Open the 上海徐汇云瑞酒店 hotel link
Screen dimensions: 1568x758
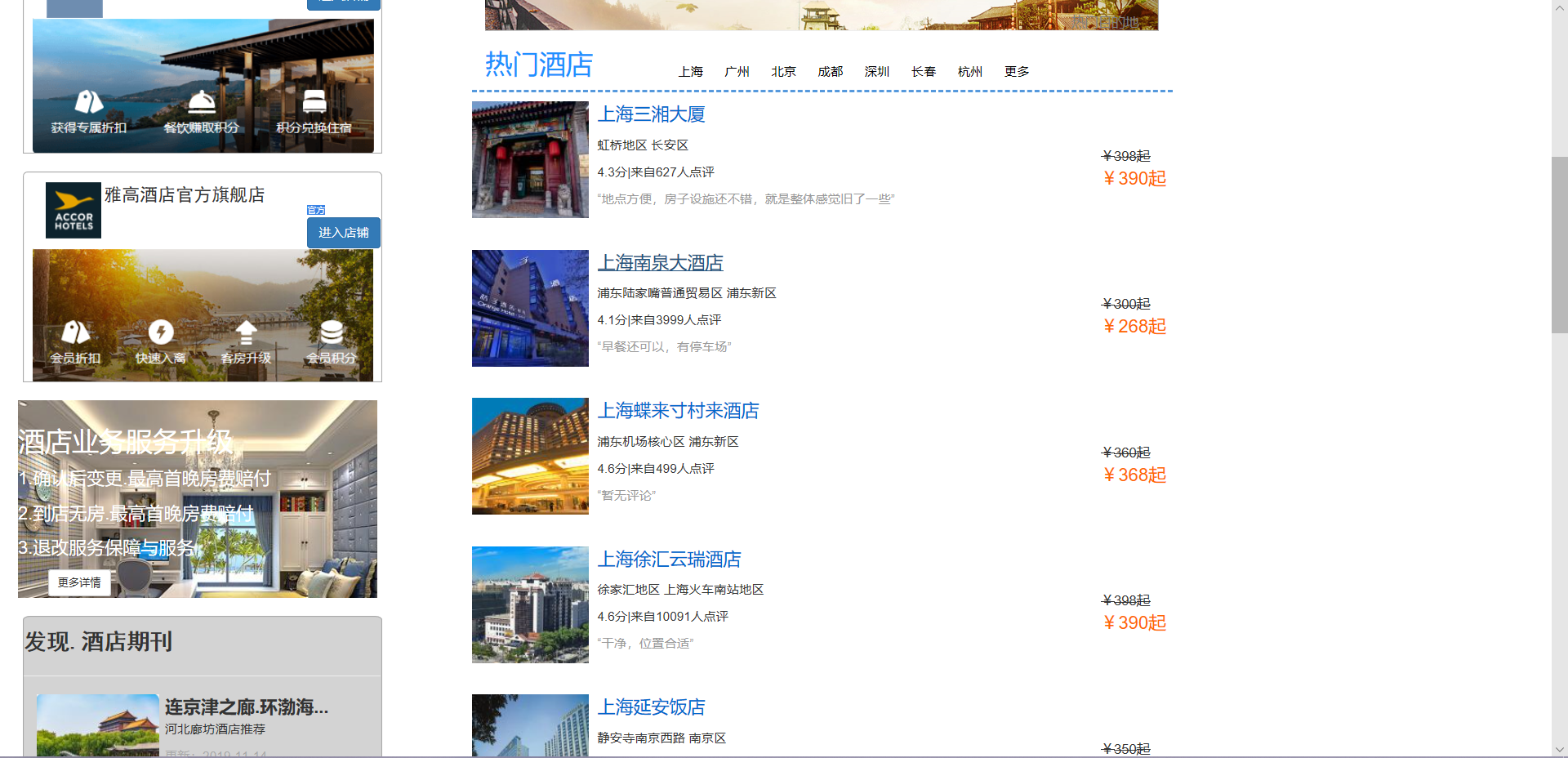(669, 560)
